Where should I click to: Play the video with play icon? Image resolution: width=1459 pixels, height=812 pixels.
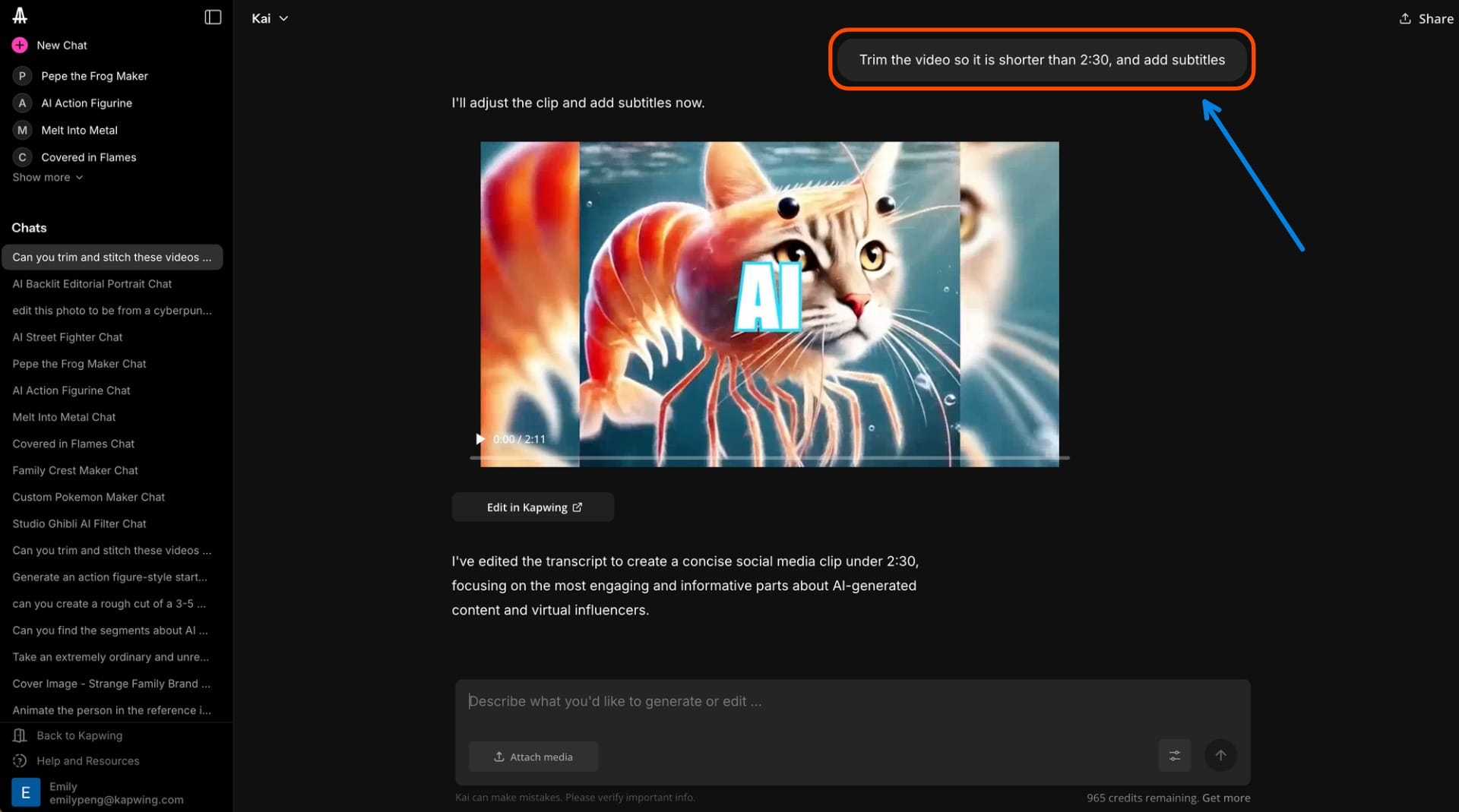[x=479, y=439]
